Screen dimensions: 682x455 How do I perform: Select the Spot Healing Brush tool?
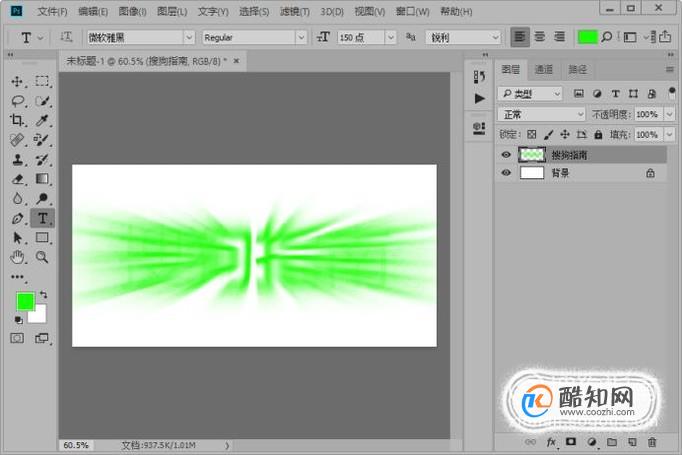pyautogui.click(x=17, y=140)
